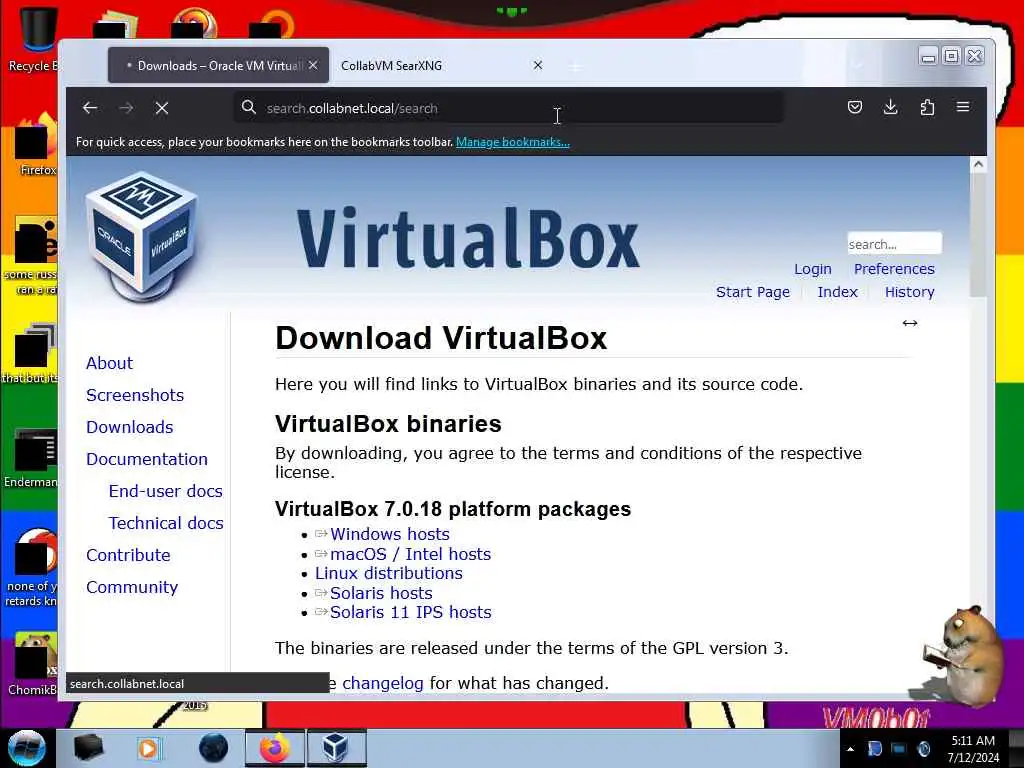The image size is (1024, 768).
Task: Open Community in the sidebar
Action: coord(131,587)
